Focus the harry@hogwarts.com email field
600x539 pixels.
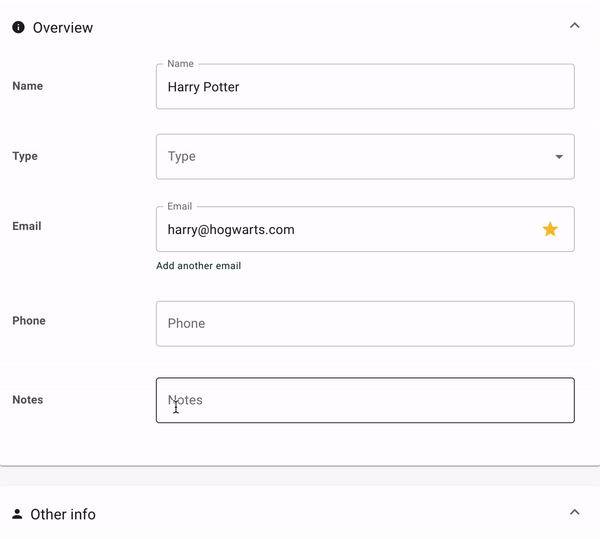tap(340, 229)
